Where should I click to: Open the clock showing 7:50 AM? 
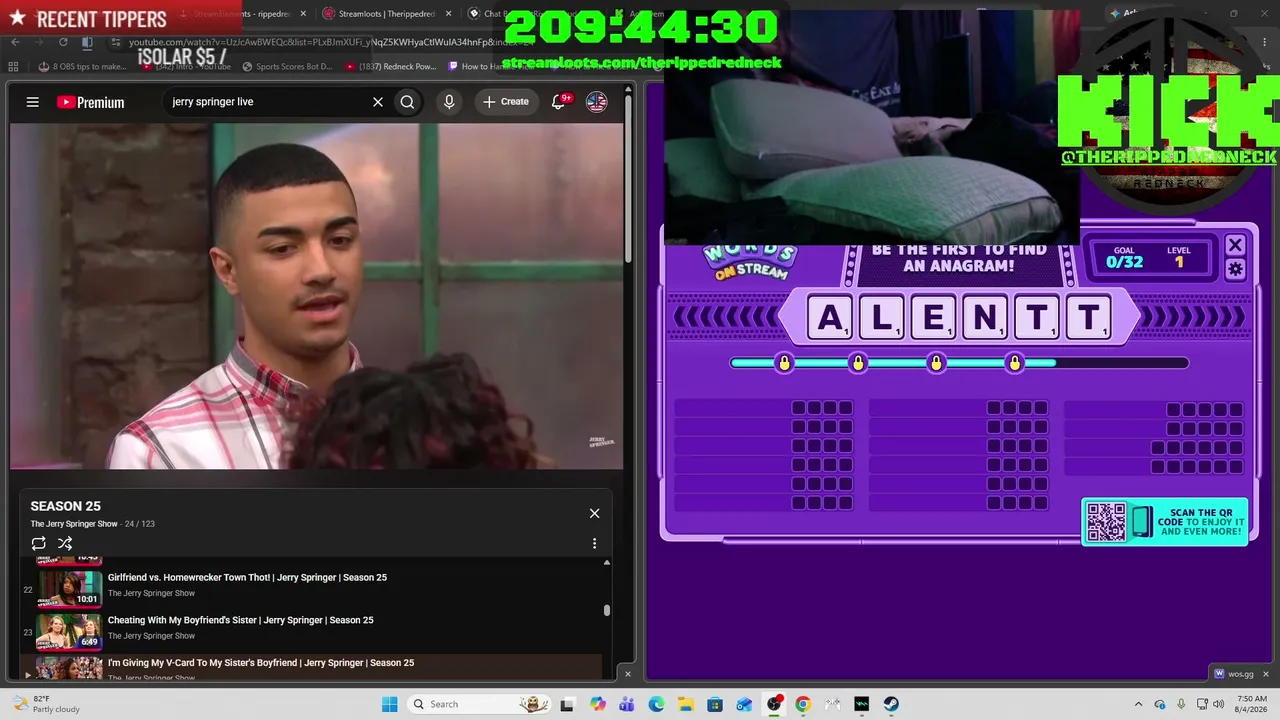1252,704
